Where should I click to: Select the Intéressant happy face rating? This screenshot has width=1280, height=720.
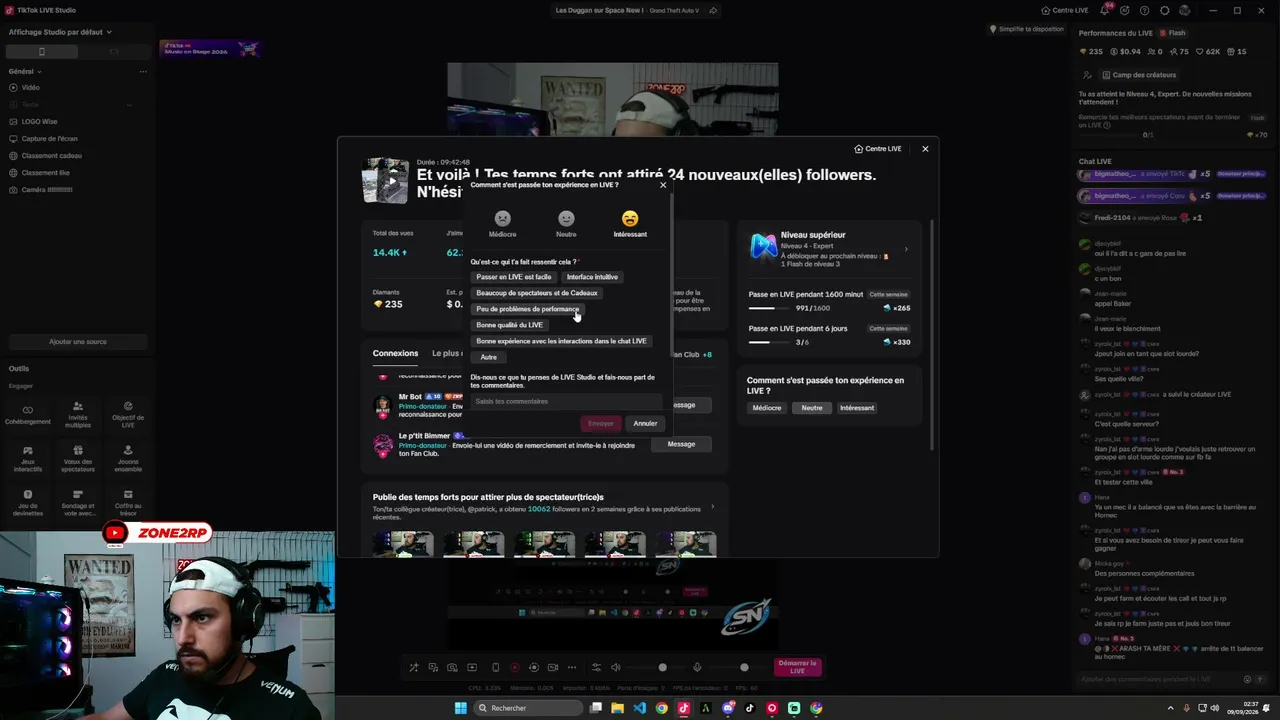click(x=630, y=224)
